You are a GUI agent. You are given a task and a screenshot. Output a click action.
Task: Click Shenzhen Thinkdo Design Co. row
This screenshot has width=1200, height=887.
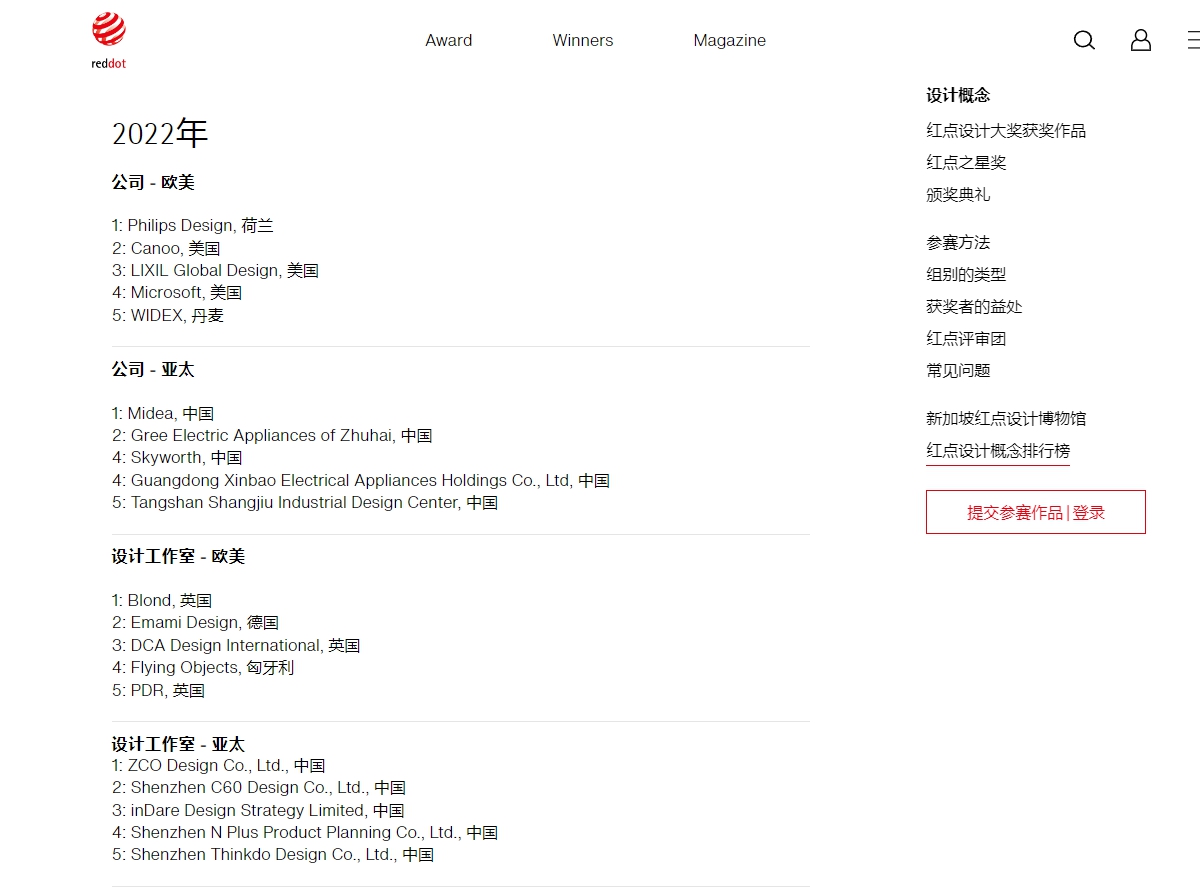pyautogui.click(x=273, y=855)
